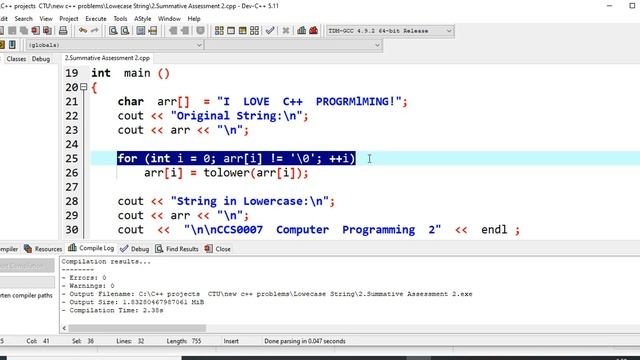The image size is (640, 360).
Task: Compile the program via toolbar icon
Action: (219, 31)
